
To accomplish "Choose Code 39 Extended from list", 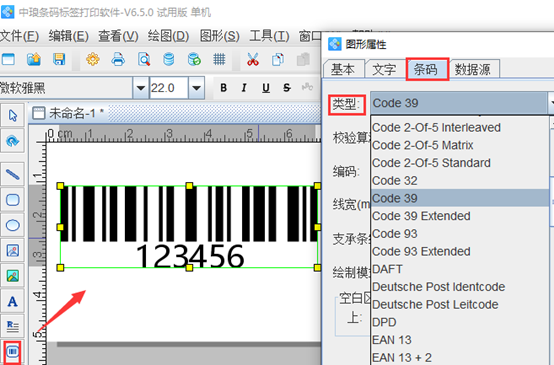I will coord(460,216).
